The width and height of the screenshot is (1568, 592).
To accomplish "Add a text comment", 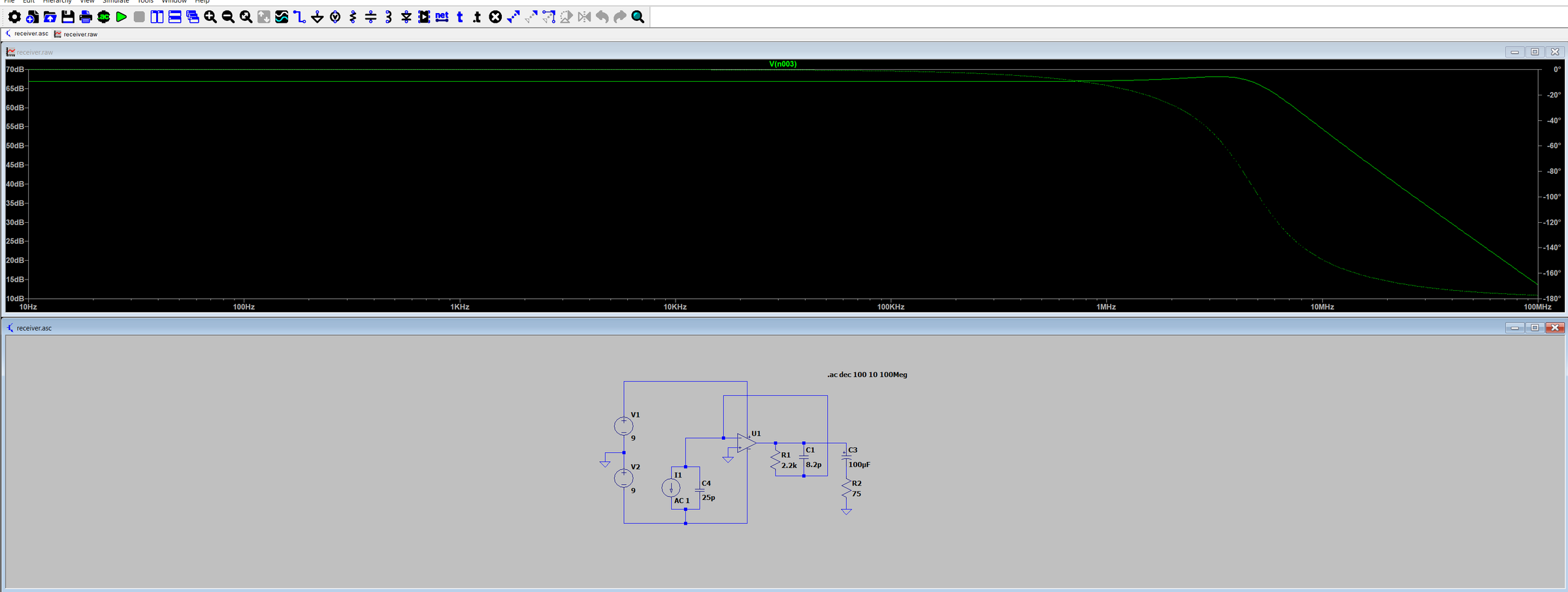I will pyautogui.click(x=460, y=17).
